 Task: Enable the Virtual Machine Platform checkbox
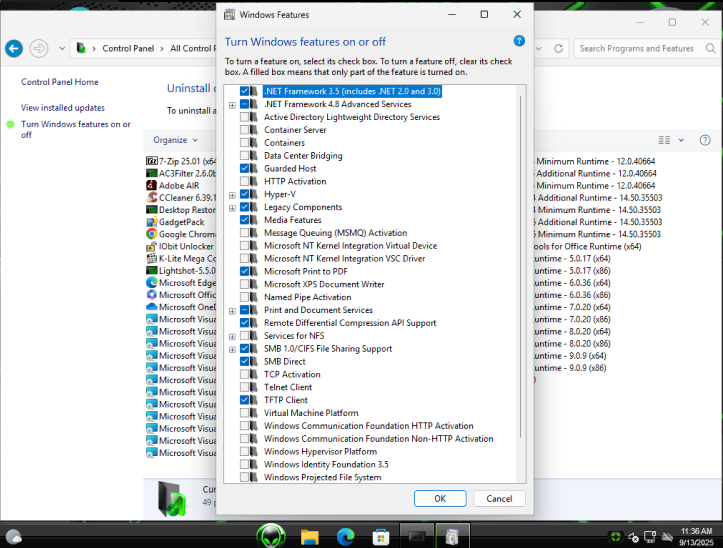[x=244, y=413]
